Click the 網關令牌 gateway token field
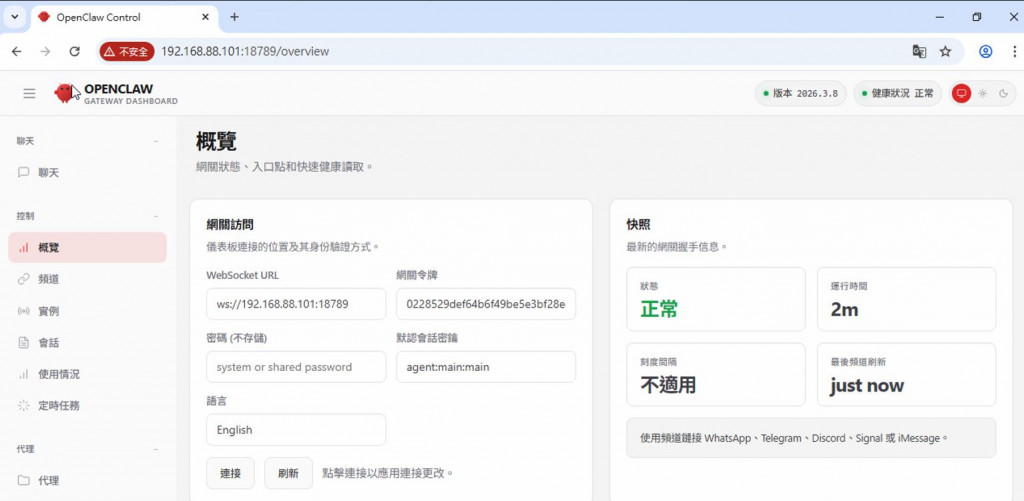This screenshot has height=501, width=1024. [x=486, y=304]
